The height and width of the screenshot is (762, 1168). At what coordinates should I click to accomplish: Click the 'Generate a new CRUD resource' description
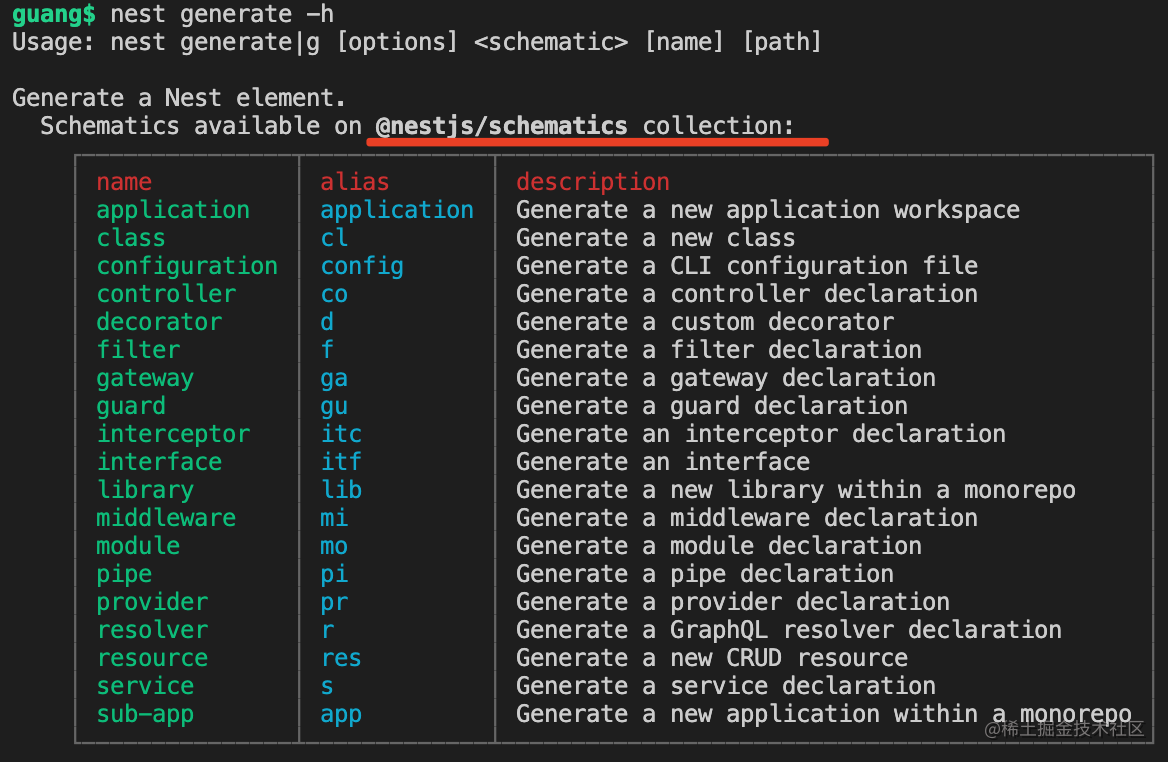[x=712, y=658]
